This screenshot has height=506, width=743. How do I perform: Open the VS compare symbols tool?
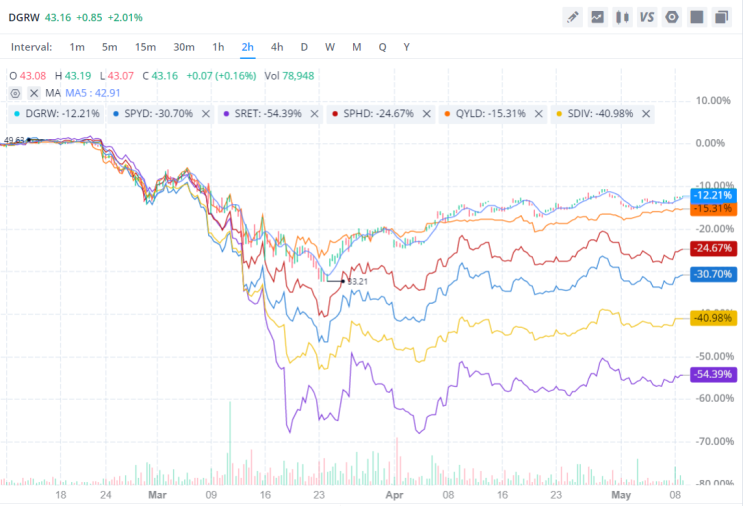click(x=647, y=18)
